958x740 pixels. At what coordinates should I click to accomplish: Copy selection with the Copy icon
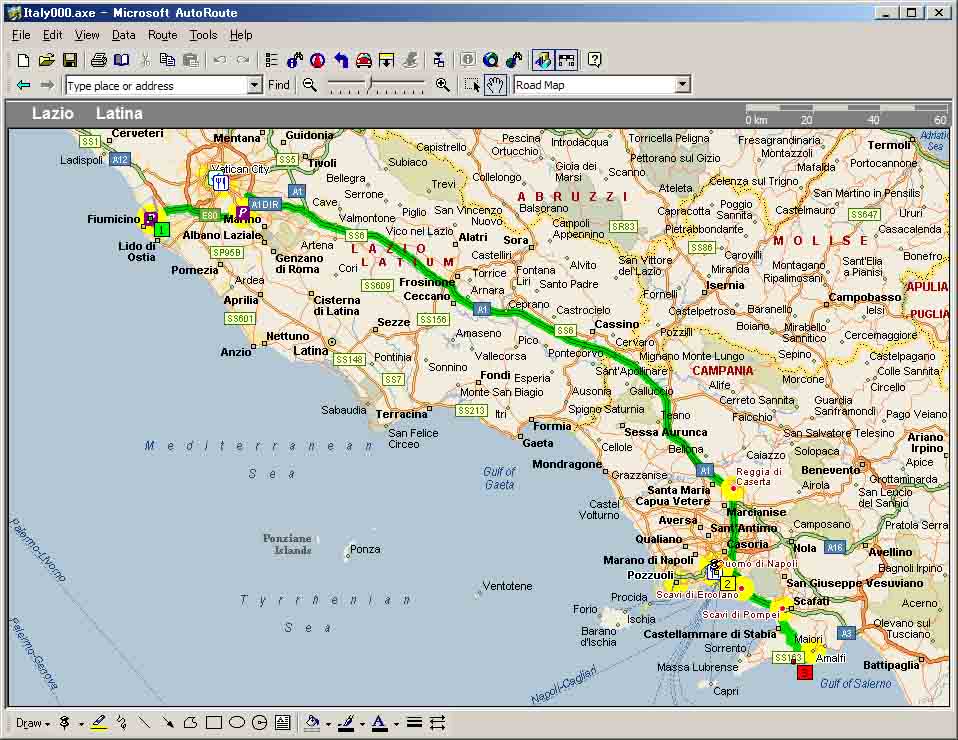pyautogui.click(x=167, y=60)
